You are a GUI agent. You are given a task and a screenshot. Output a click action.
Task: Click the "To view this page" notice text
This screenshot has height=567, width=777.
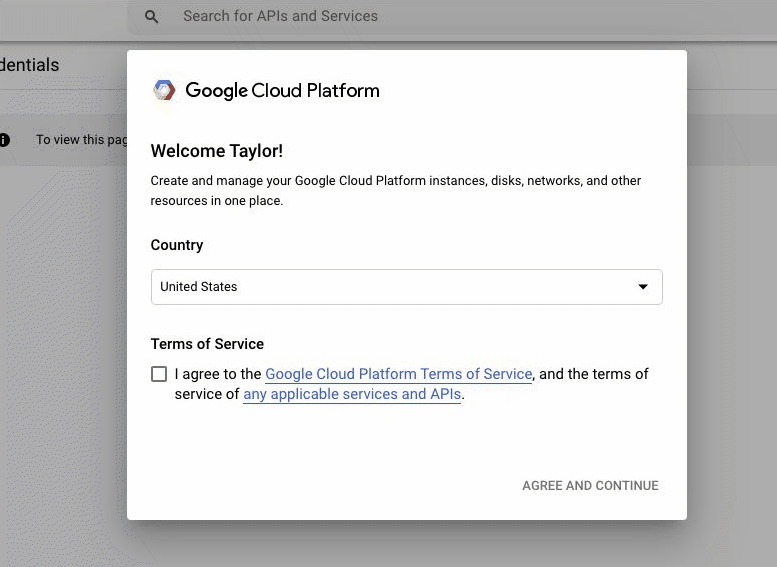82,140
